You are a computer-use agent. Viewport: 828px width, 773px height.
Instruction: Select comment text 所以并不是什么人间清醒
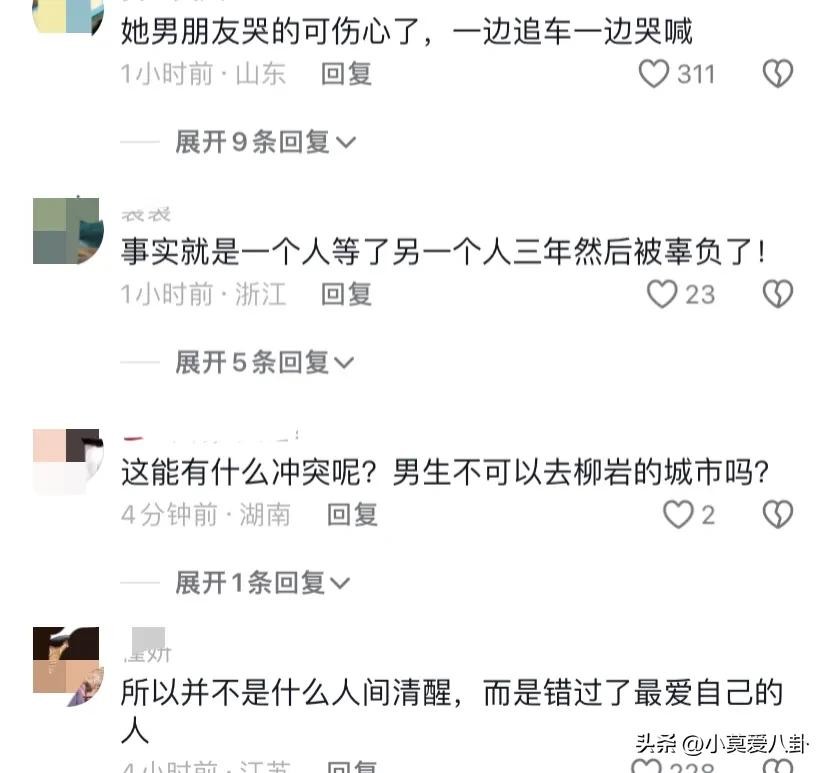pyautogui.click(x=287, y=693)
